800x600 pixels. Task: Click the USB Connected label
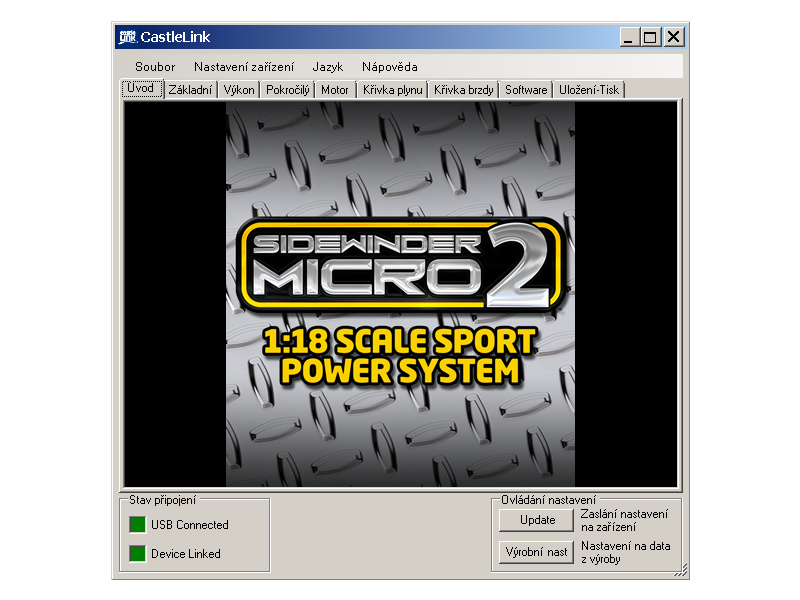(190, 525)
